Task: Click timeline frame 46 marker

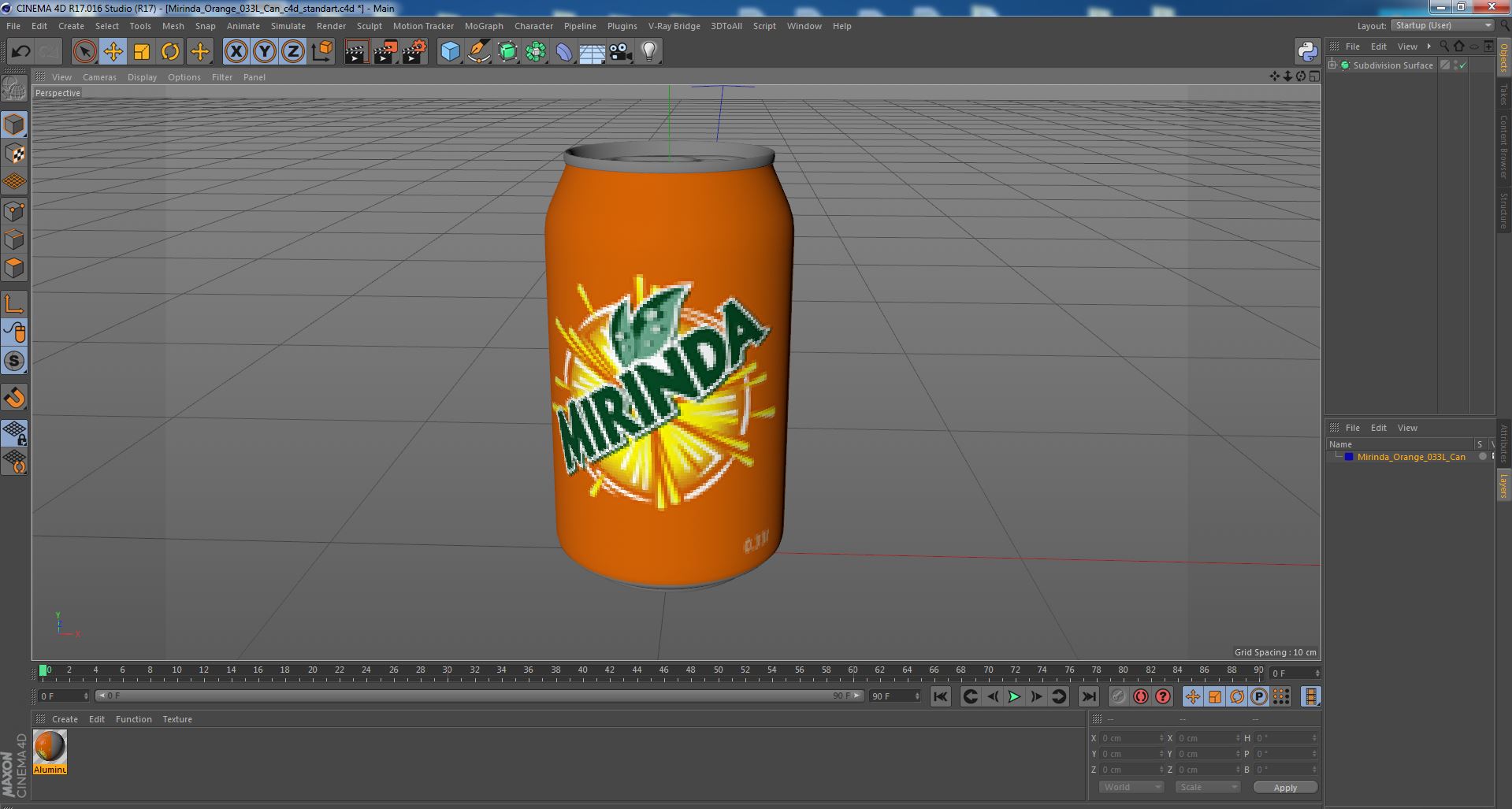Action: coord(664,671)
